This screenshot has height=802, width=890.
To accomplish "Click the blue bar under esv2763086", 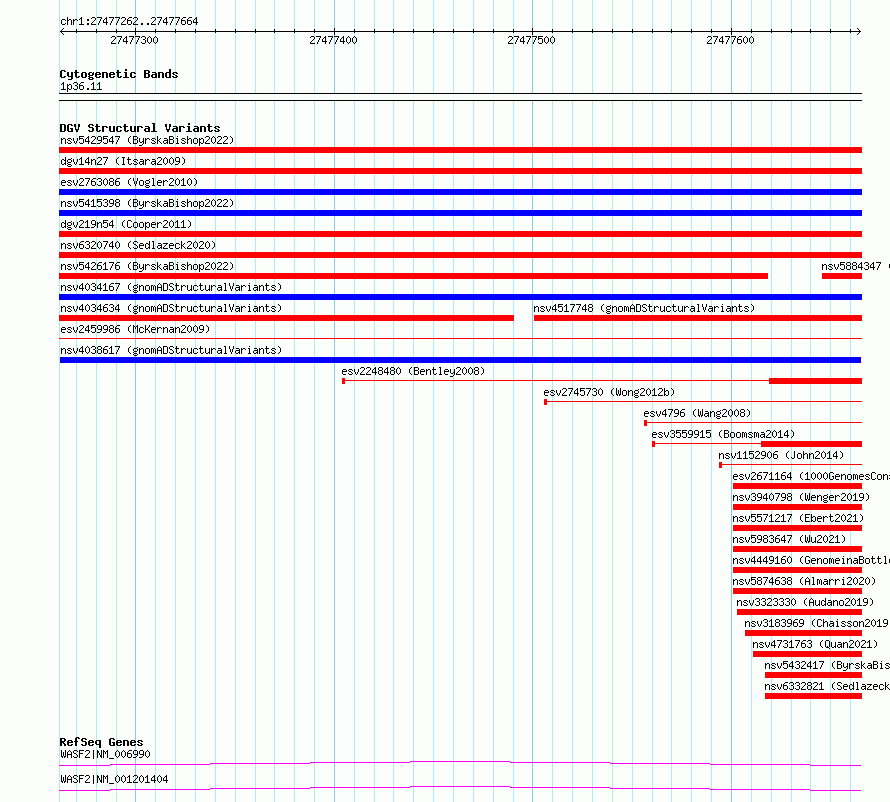I will [460, 192].
